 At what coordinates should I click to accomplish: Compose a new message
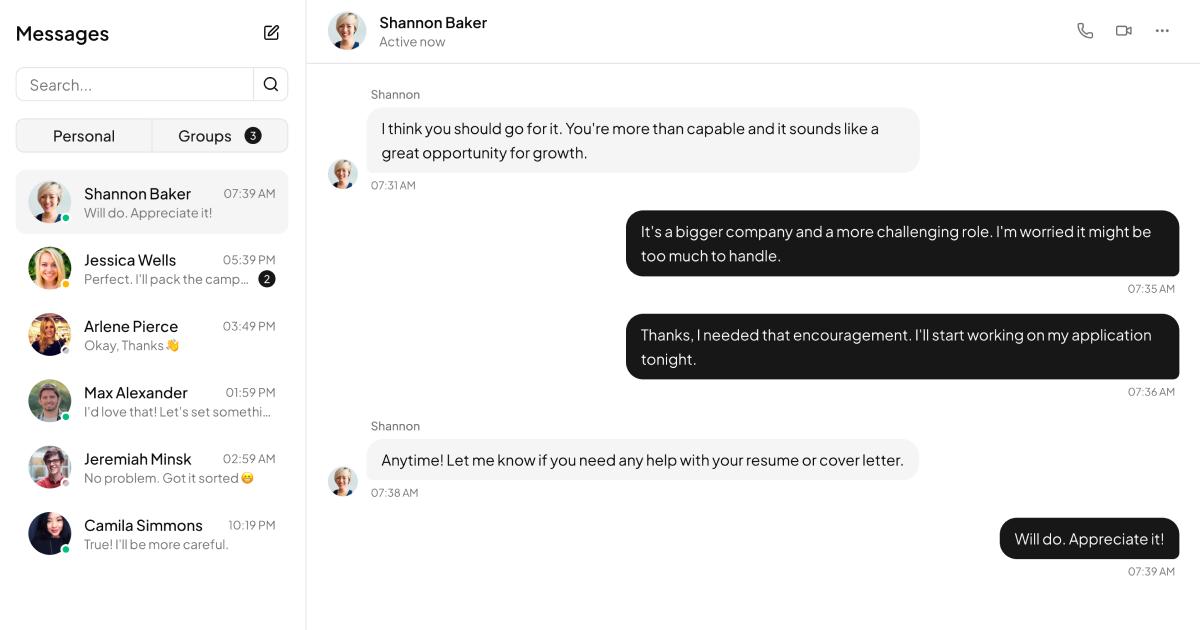pos(271,32)
